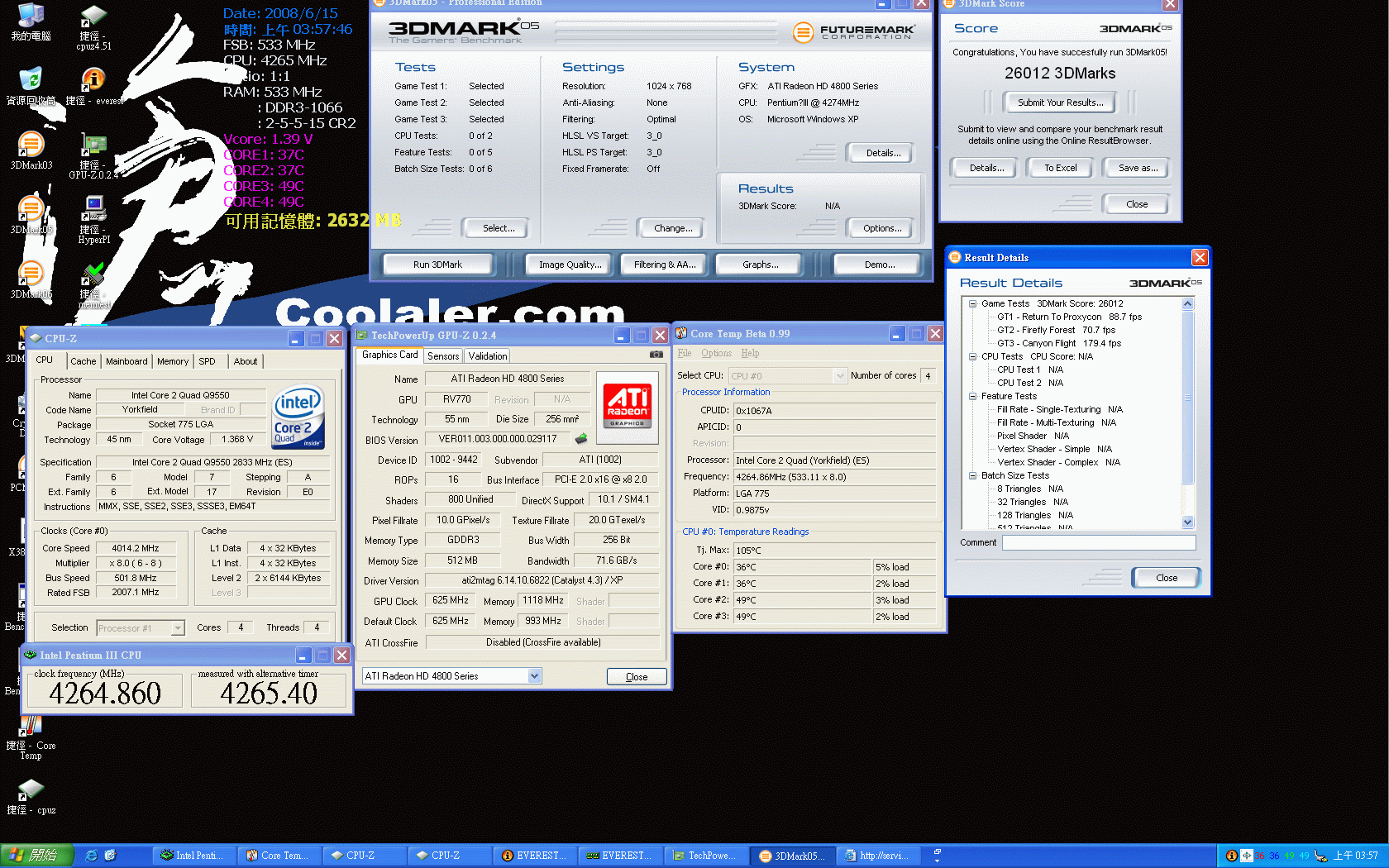The image size is (1389, 868).
Task: Collapse the Batch Size Tests tree node
Action: pos(973,475)
